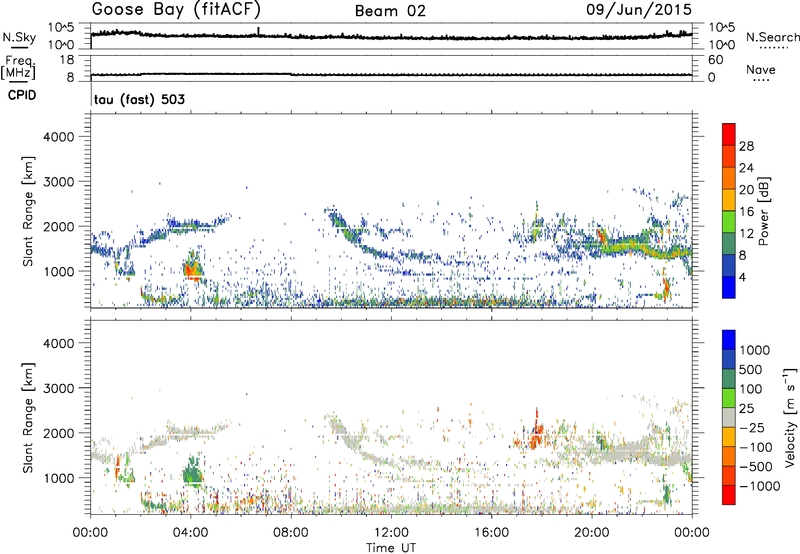Click the "-100" label on Velocity colorbar
800x554 pixels.
pyautogui.click(x=755, y=447)
